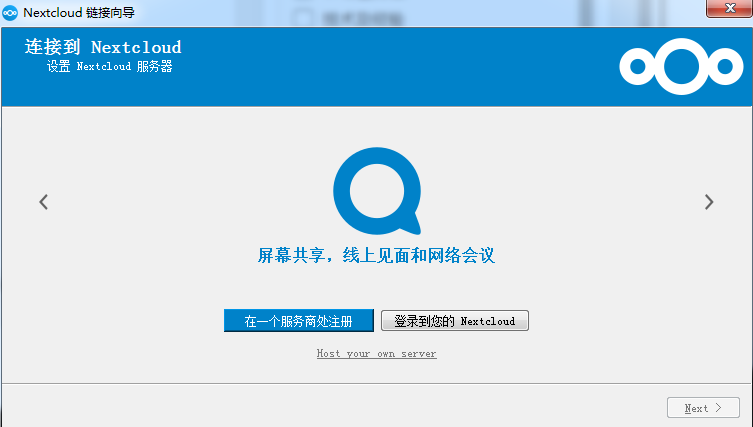Click the next slide right arrow
753x427 pixels.
(709, 202)
